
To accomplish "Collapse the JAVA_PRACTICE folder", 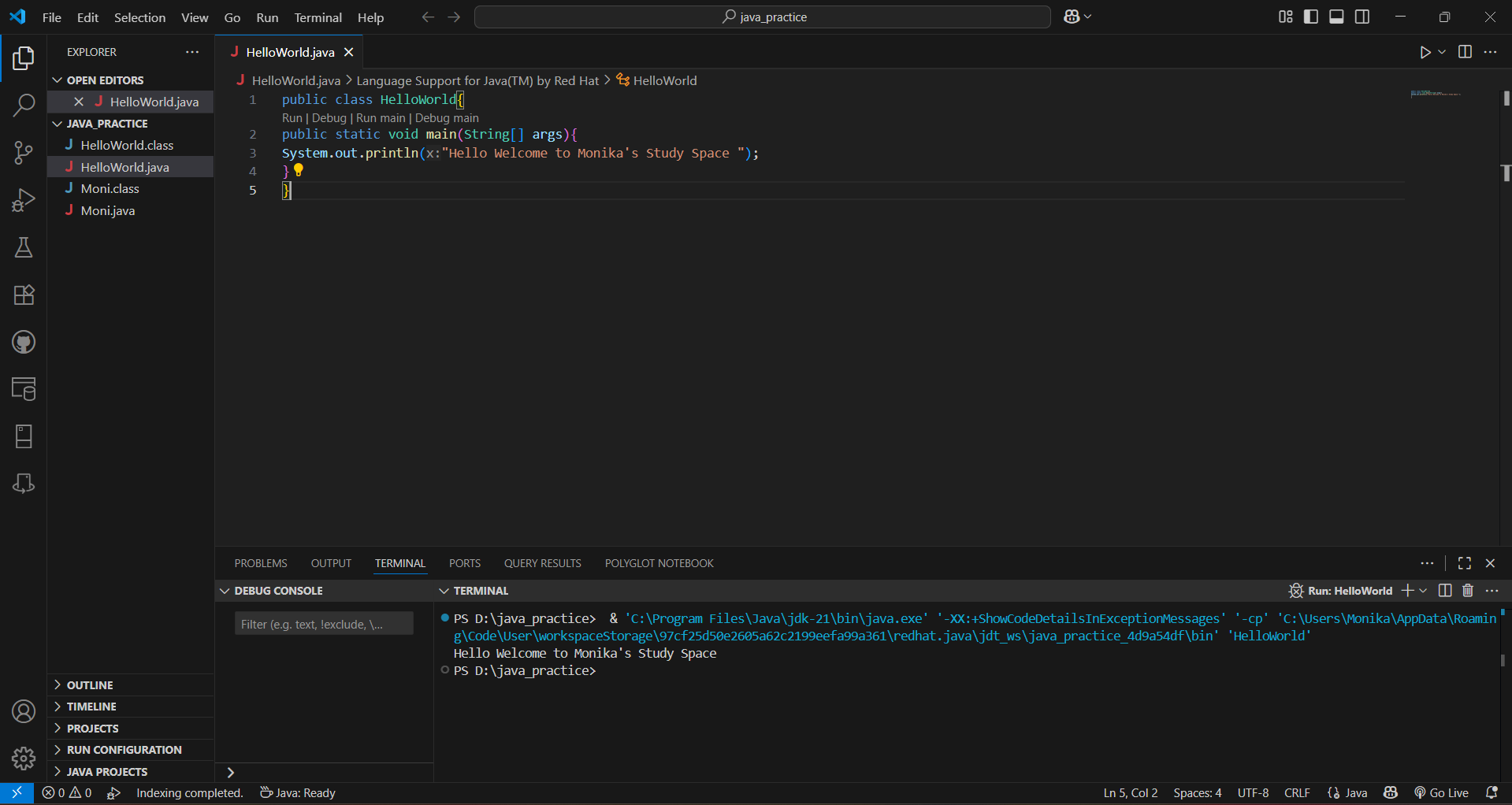I will click(58, 123).
